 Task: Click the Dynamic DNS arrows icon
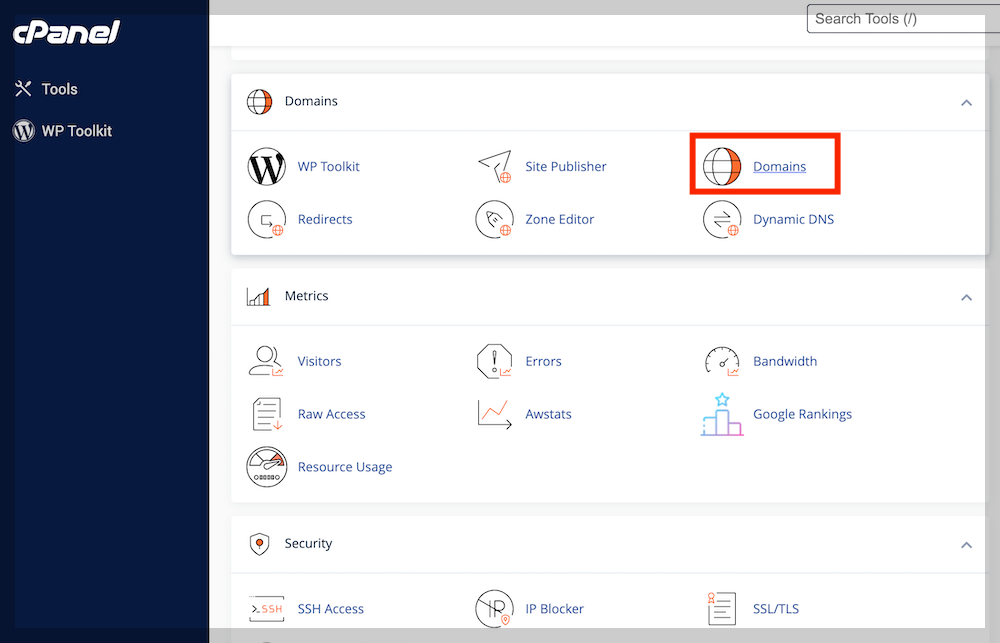(722, 219)
